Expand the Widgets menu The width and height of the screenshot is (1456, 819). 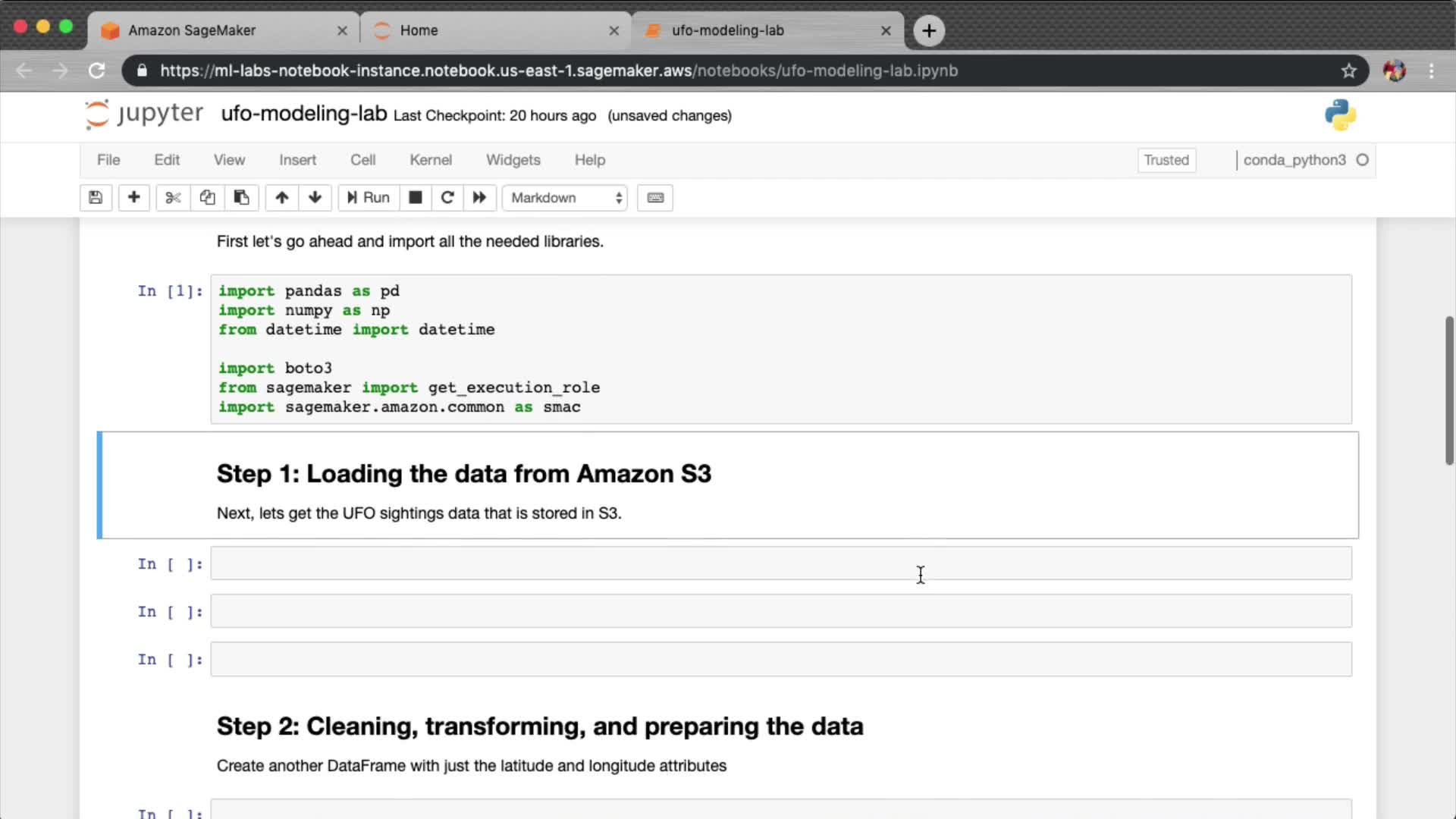tap(513, 160)
